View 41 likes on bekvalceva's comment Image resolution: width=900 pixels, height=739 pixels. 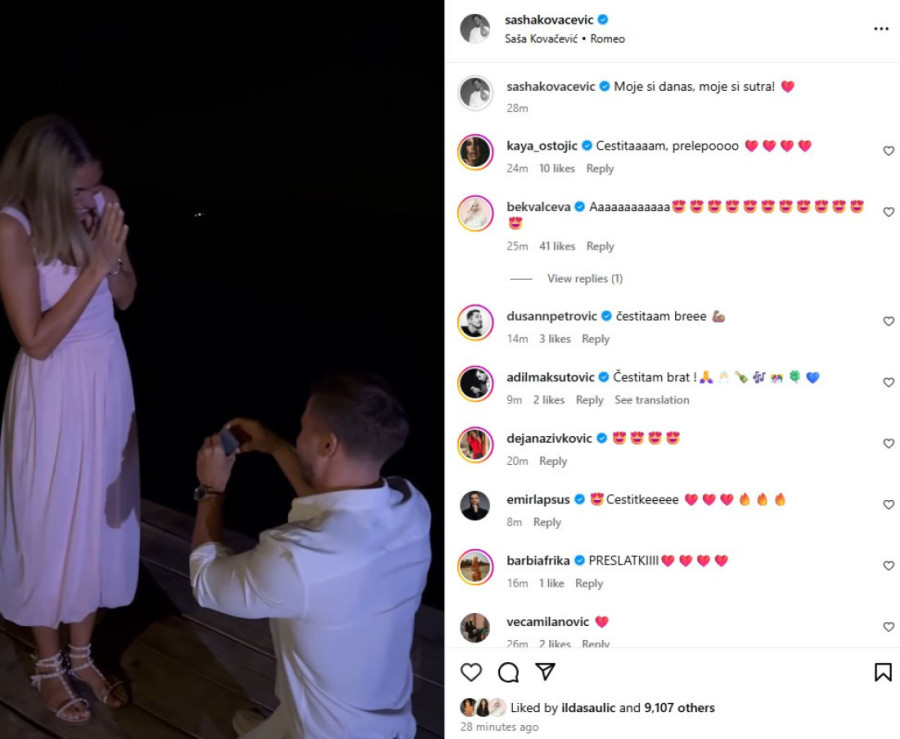coord(557,246)
